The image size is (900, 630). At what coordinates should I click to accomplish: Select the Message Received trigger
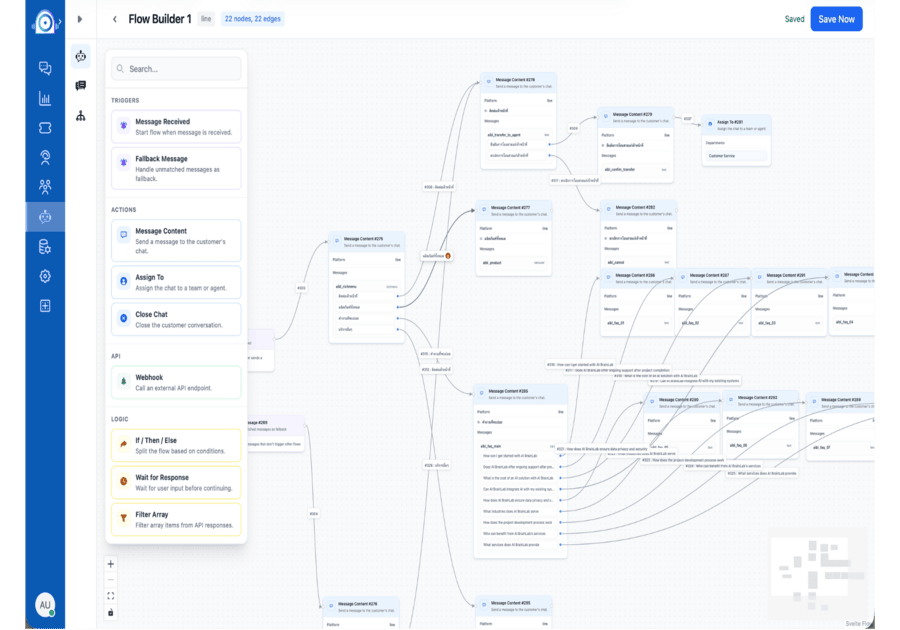pos(176,127)
